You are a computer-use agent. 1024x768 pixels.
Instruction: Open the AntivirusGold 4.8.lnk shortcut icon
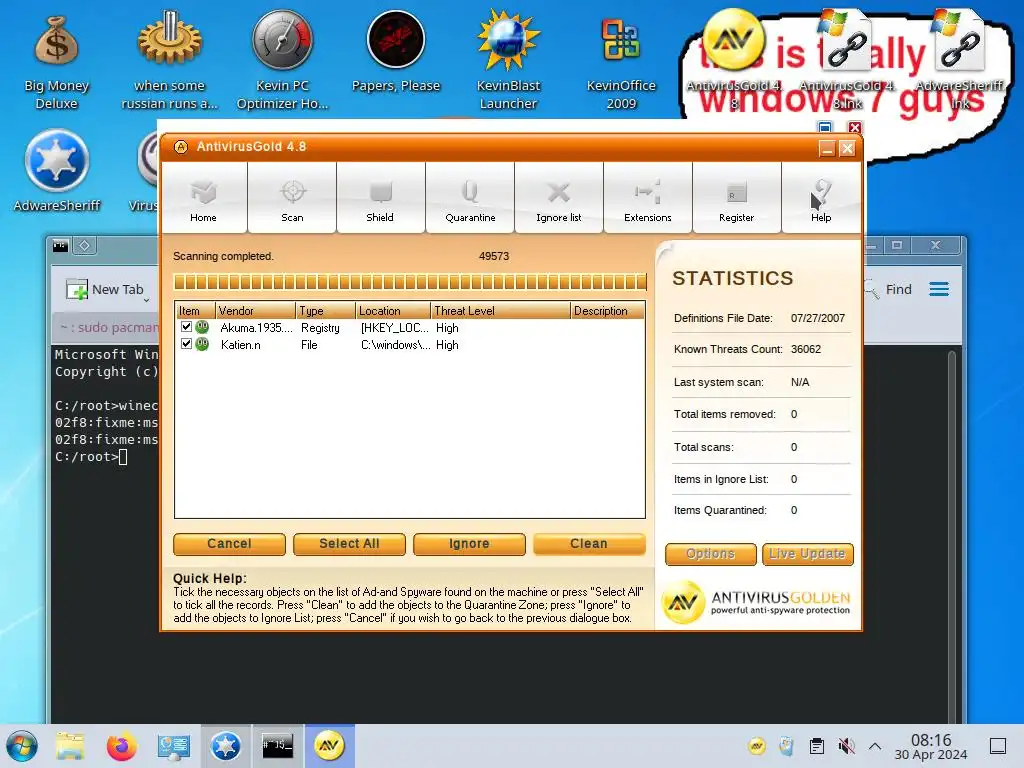[846, 59]
